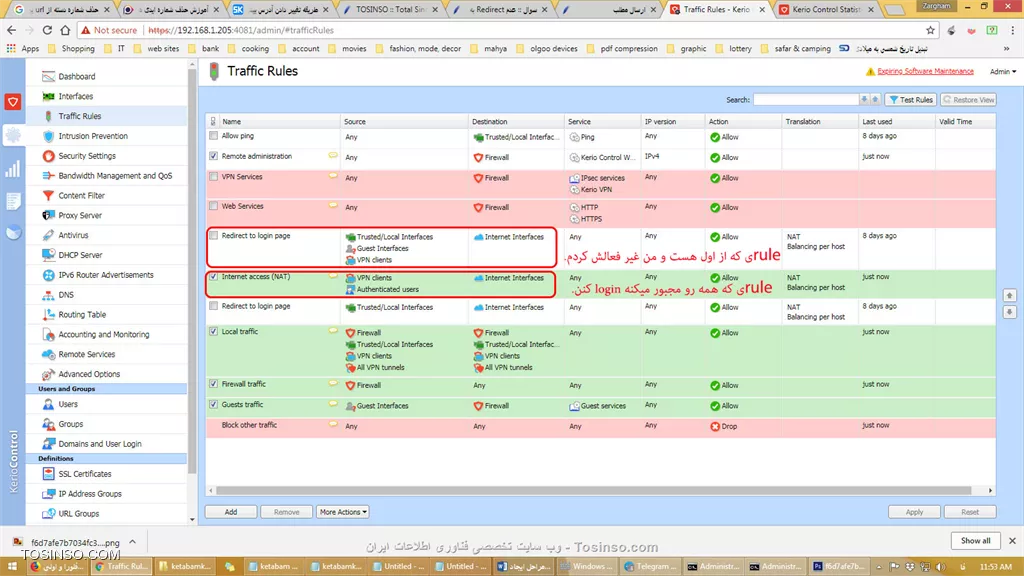Click the Content Filter icon
This screenshot has width=1024, height=576.
tap(49, 196)
